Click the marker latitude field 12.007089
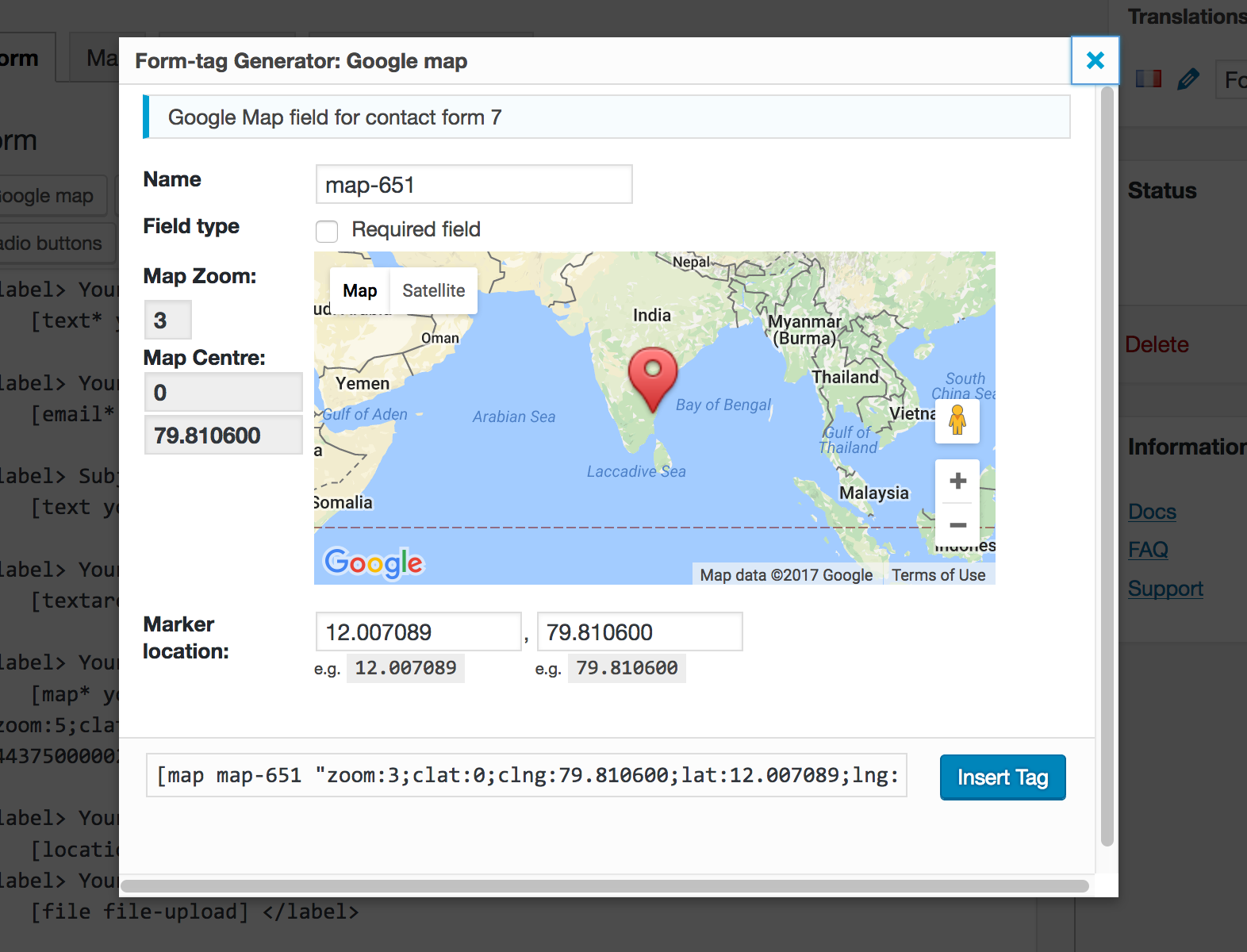The width and height of the screenshot is (1247, 952). pos(418,631)
